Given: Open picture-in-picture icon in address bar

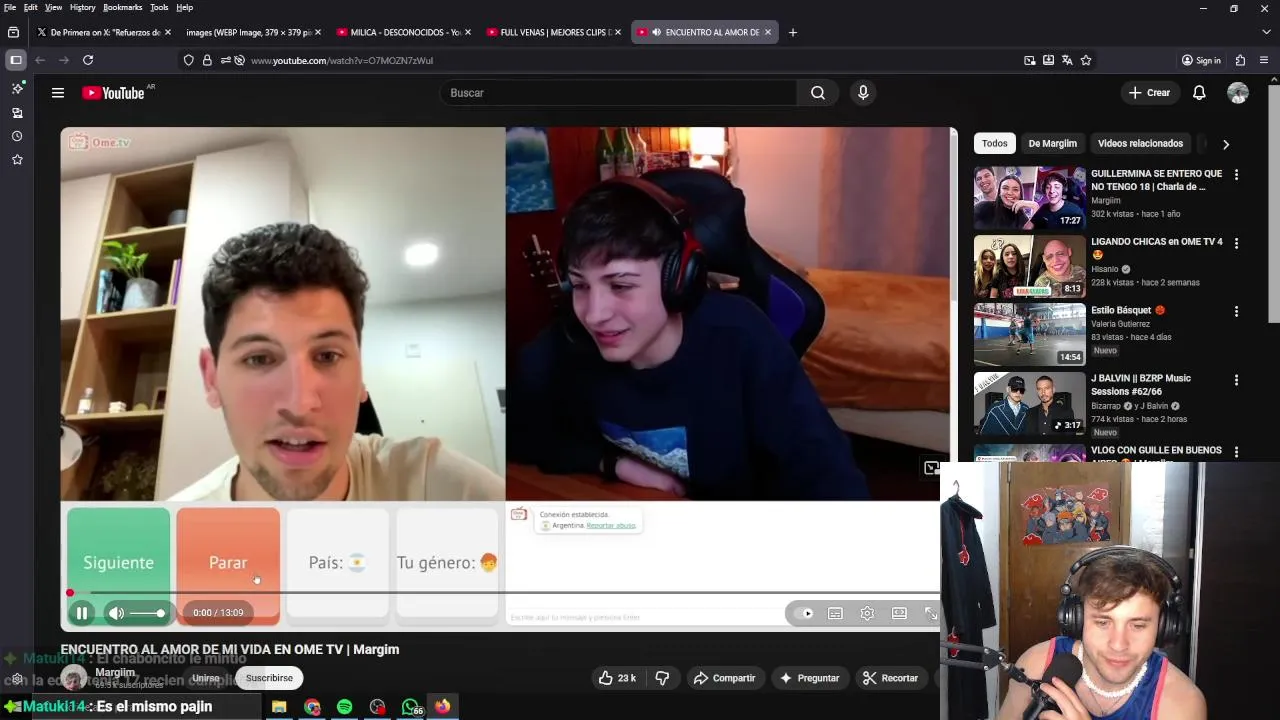Looking at the screenshot, I should coord(1030,60).
